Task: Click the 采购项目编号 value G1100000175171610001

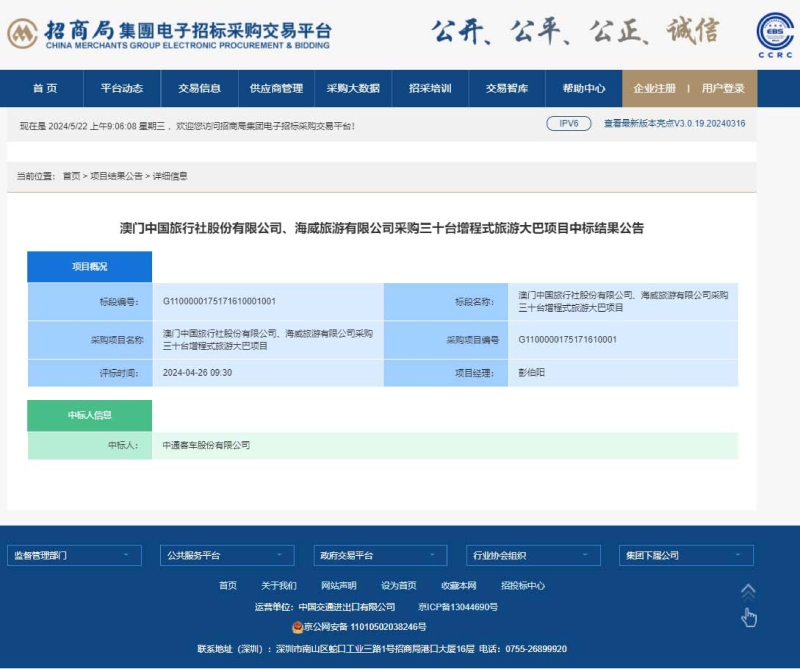Action: pyautogui.click(x=567, y=339)
